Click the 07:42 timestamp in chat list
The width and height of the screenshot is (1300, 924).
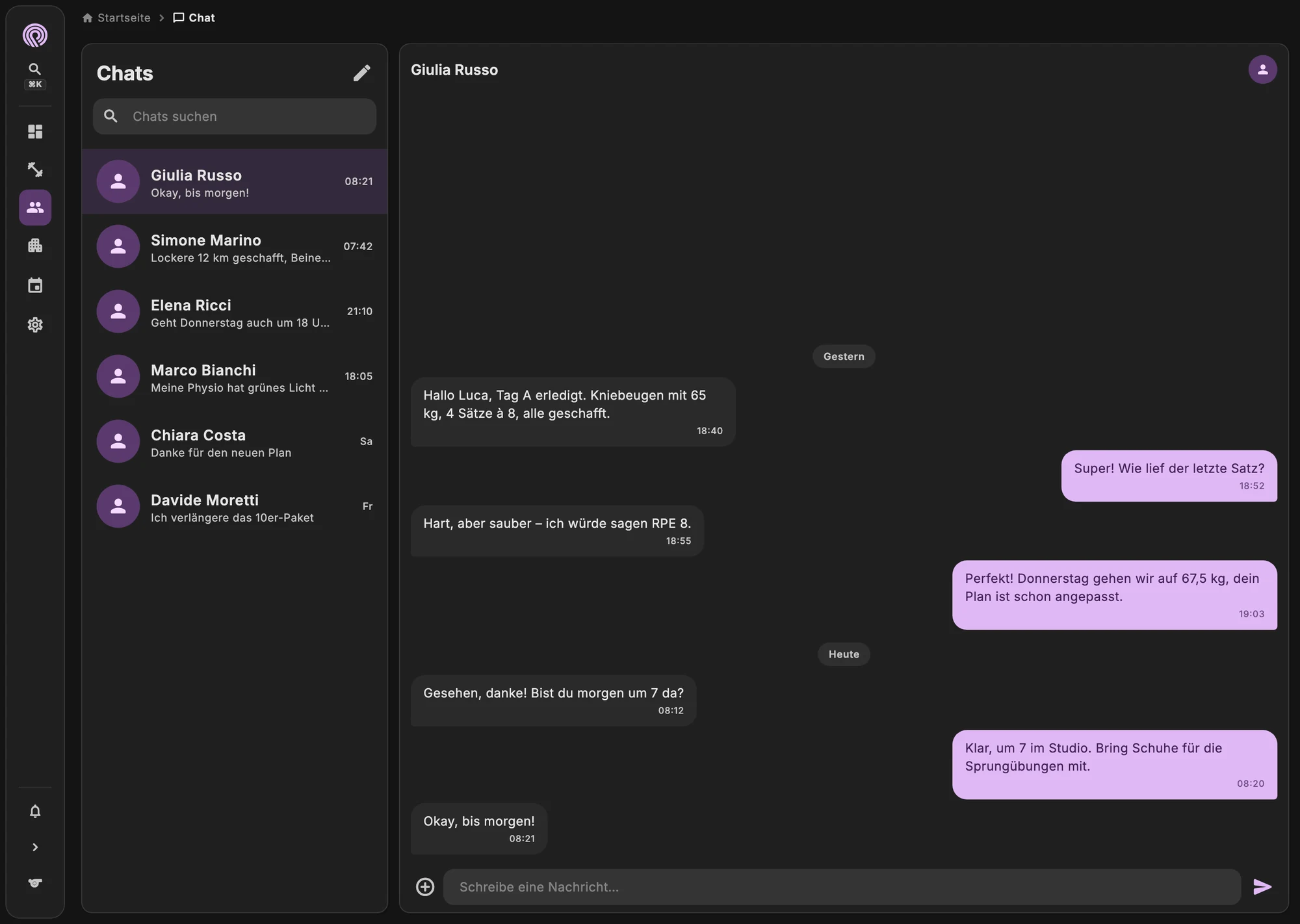coord(358,246)
